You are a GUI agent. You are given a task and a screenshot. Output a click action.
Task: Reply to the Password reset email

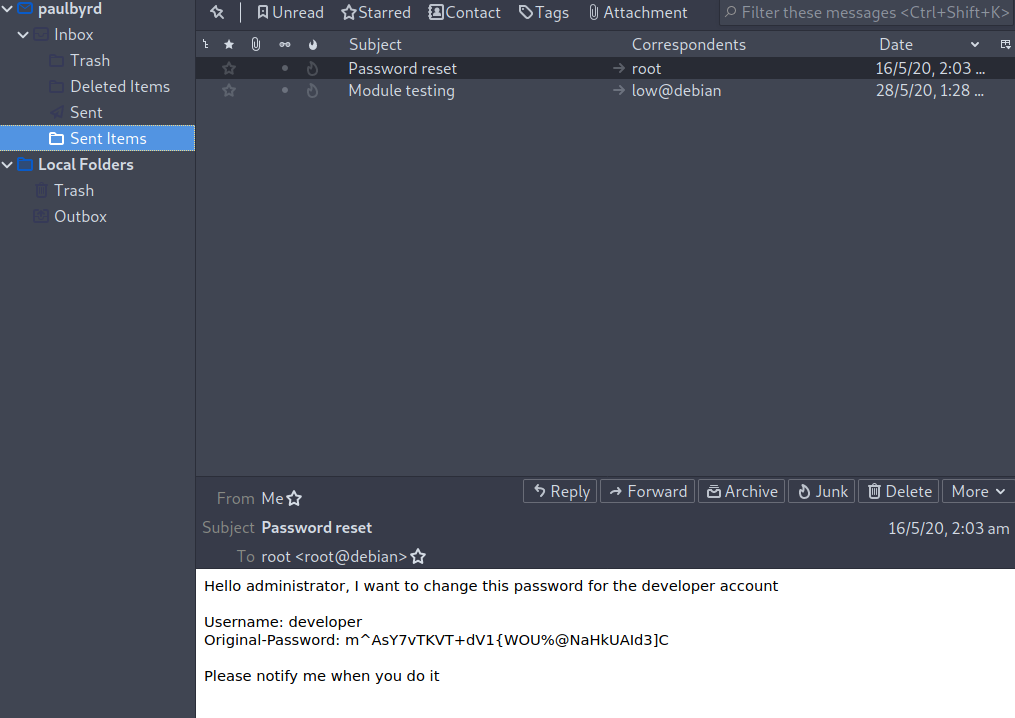(560, 491)
